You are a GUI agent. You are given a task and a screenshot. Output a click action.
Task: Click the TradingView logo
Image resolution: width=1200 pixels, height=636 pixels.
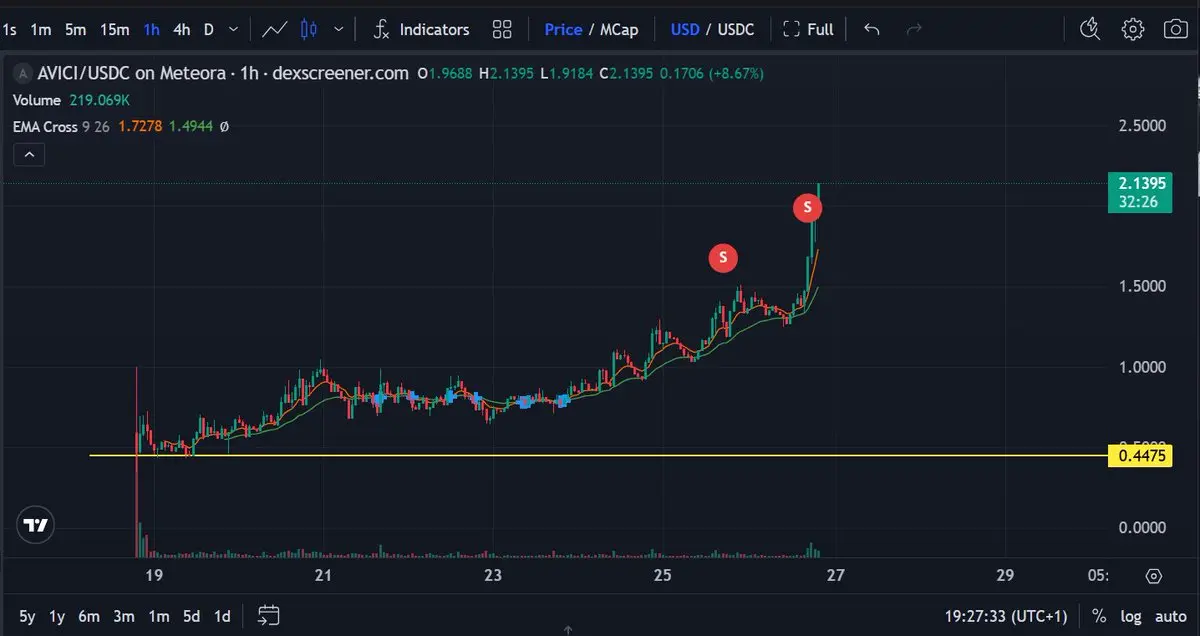pyautogui.click(x=36, y=525)
